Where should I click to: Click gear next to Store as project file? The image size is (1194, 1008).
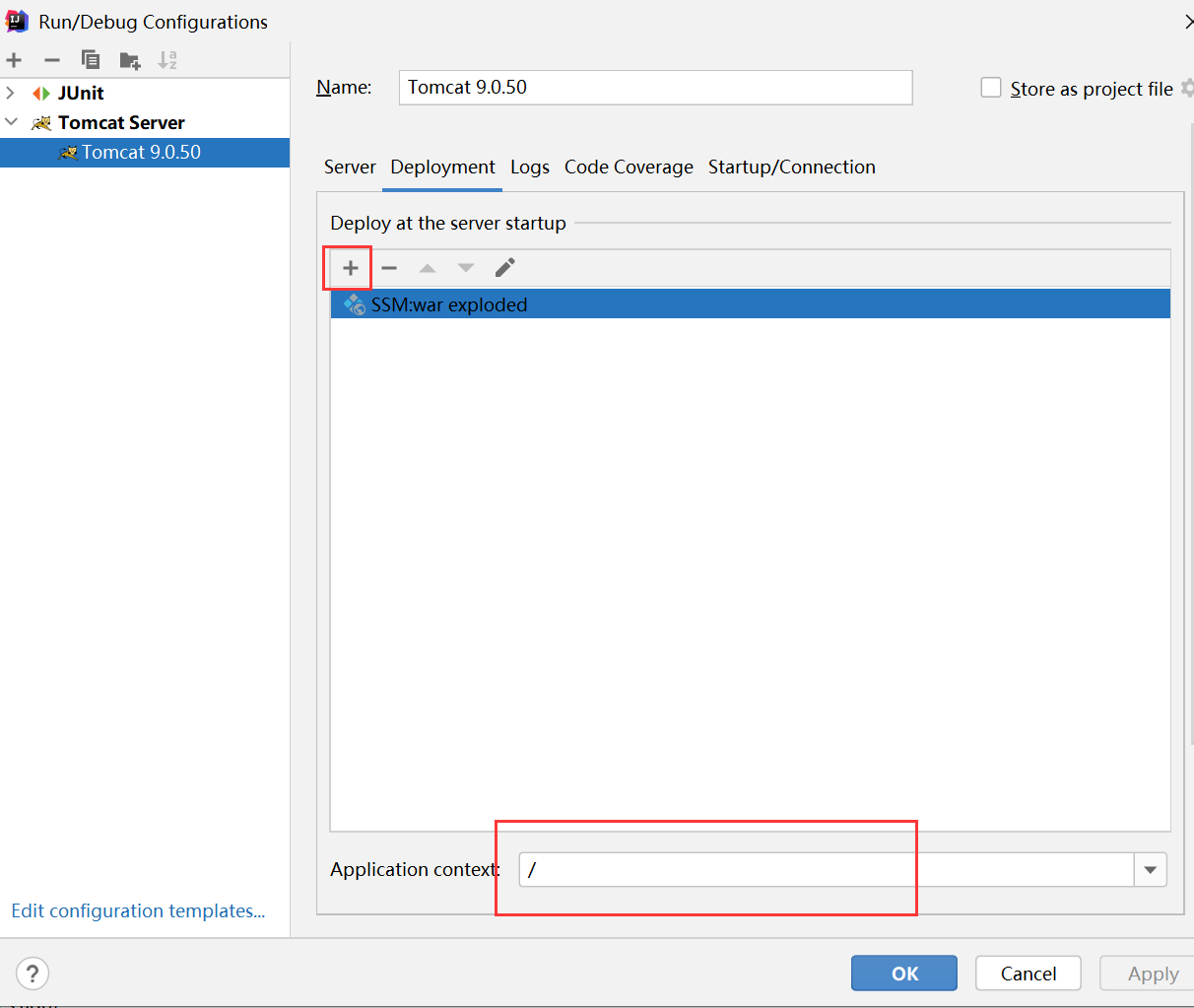[x=1187, y=88]
